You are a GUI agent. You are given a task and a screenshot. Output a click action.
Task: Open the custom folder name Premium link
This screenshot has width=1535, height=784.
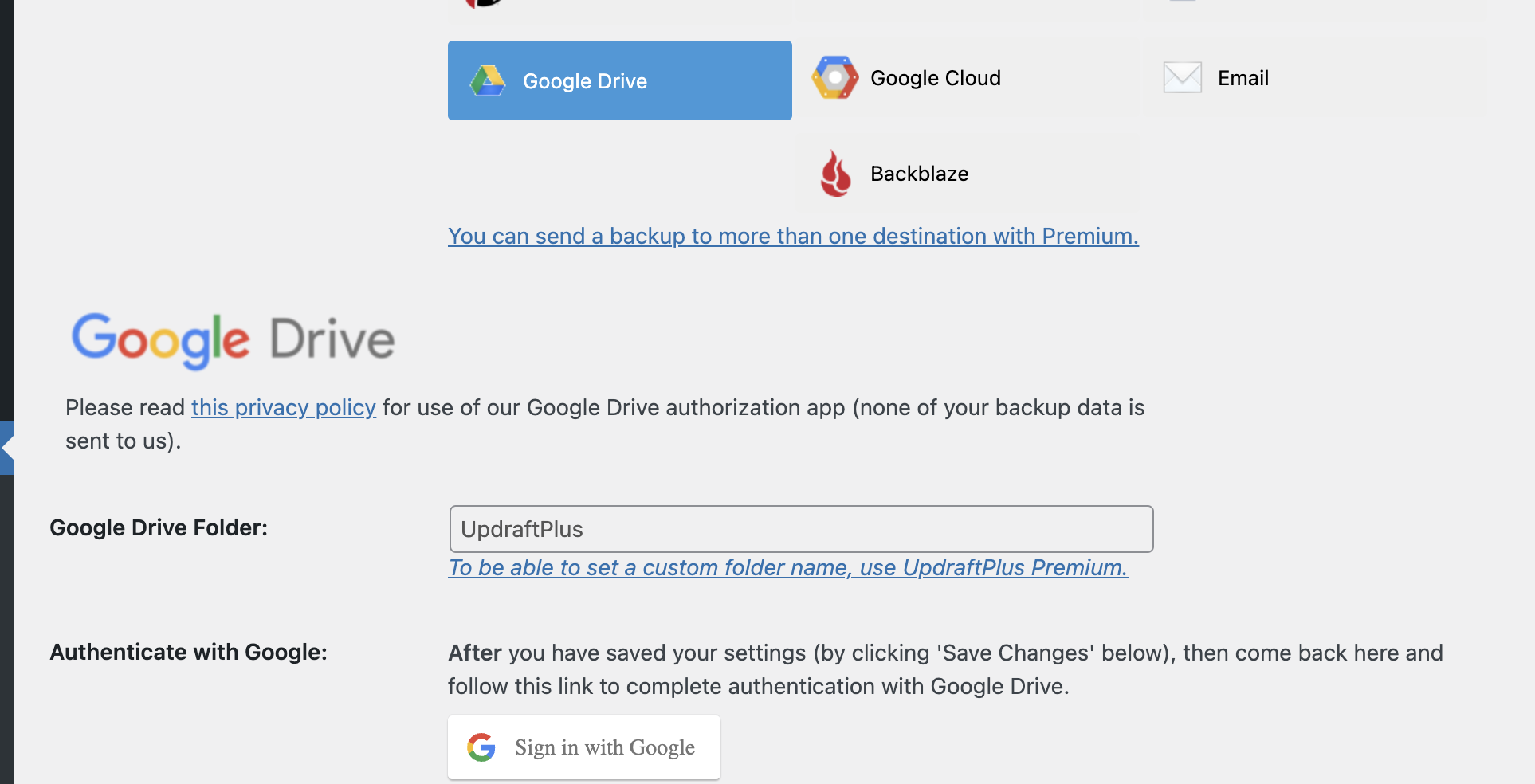(788, 567)
